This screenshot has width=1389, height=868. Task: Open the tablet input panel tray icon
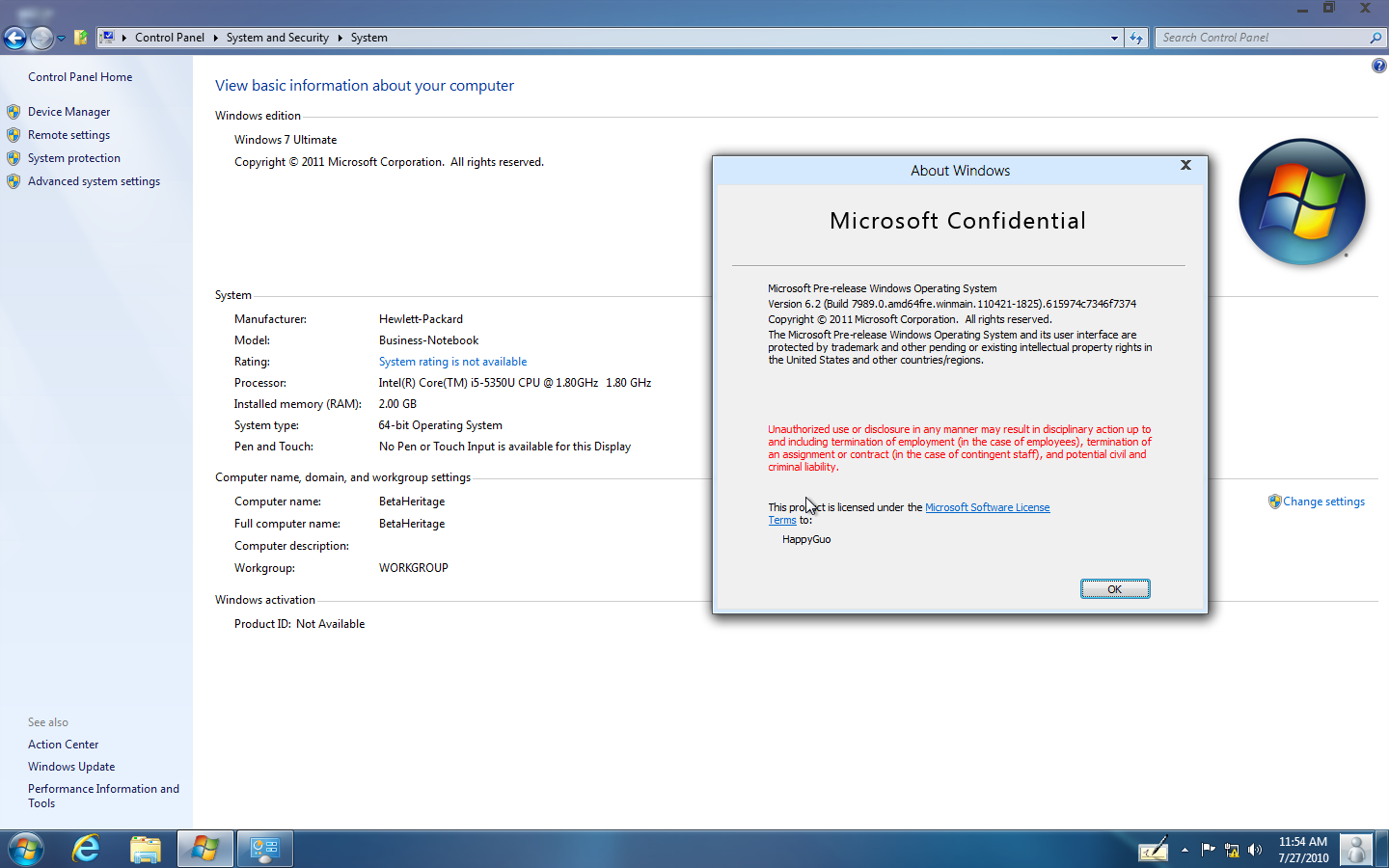[x=1154, y=850]
